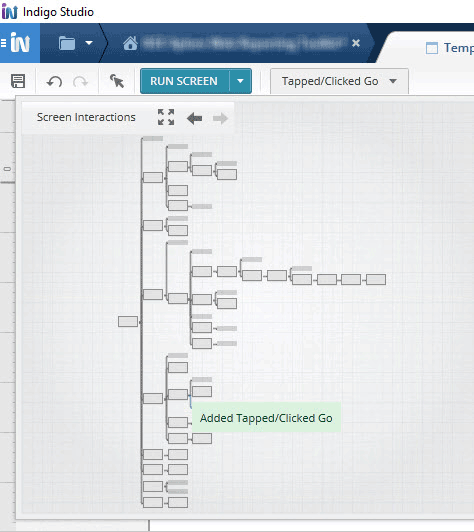Switch to the Temp tab
Image resolution: width=474 pixels, height=532 pixels.
point(451,48)
